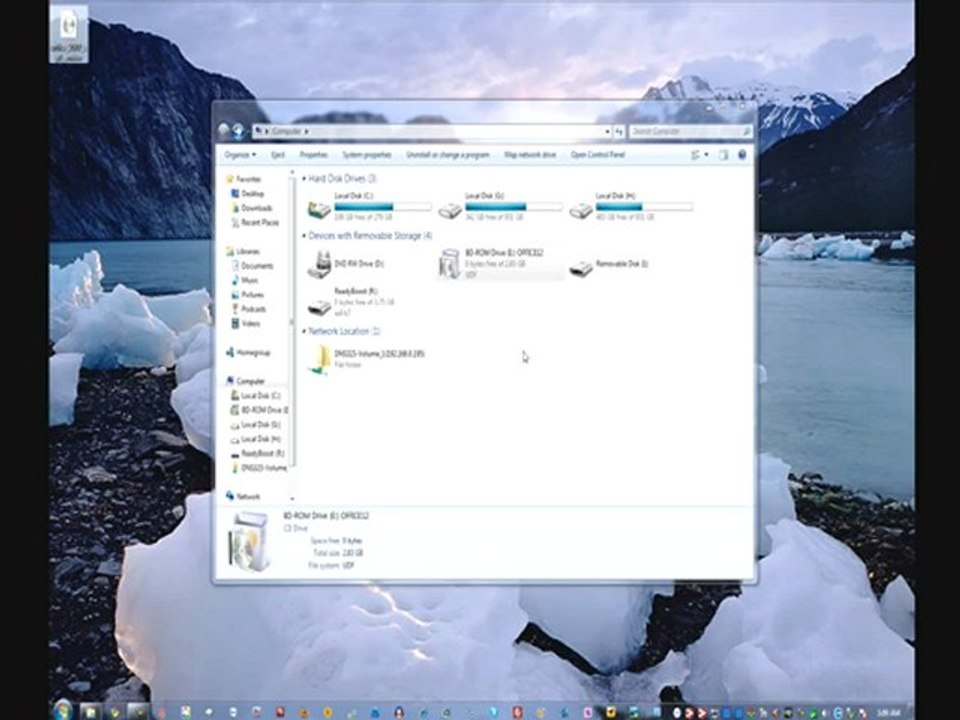Click the Local Disk (H:) capacity bar
Image resolution: width=960 pixels, height=720 pixels.
pyautogui.click(x=644, y=207)
